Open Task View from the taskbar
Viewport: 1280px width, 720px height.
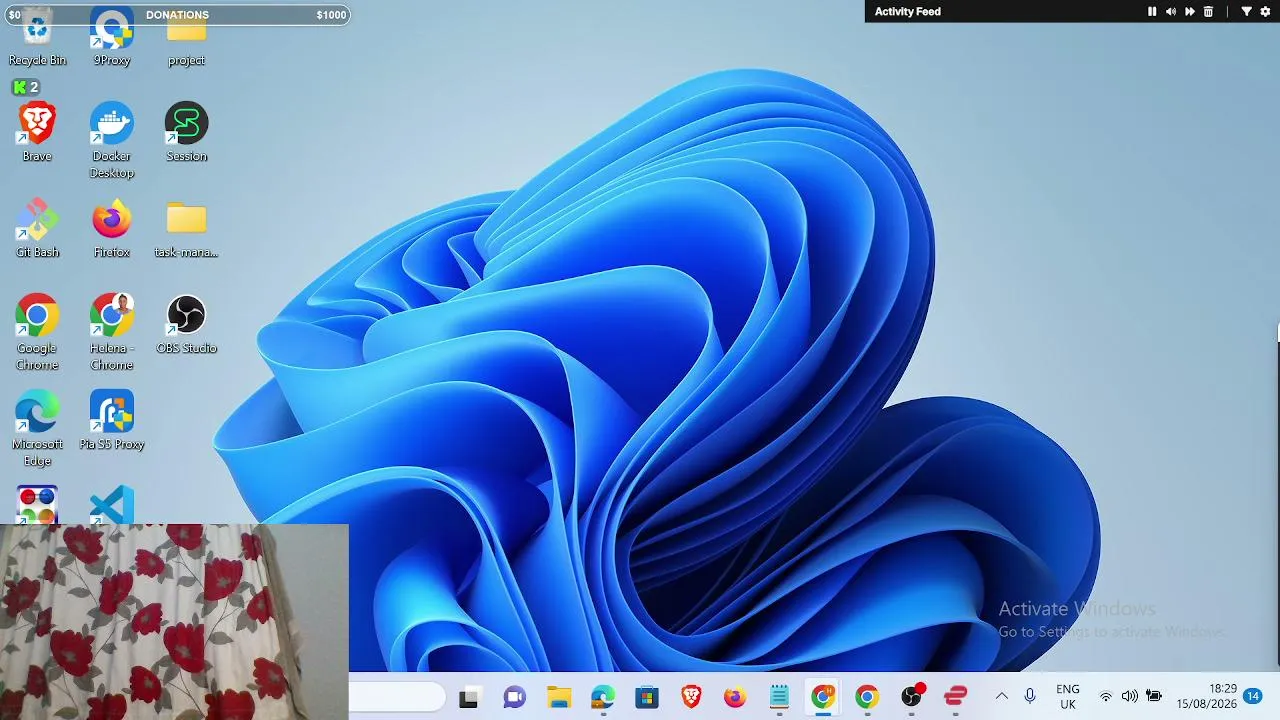468,697
